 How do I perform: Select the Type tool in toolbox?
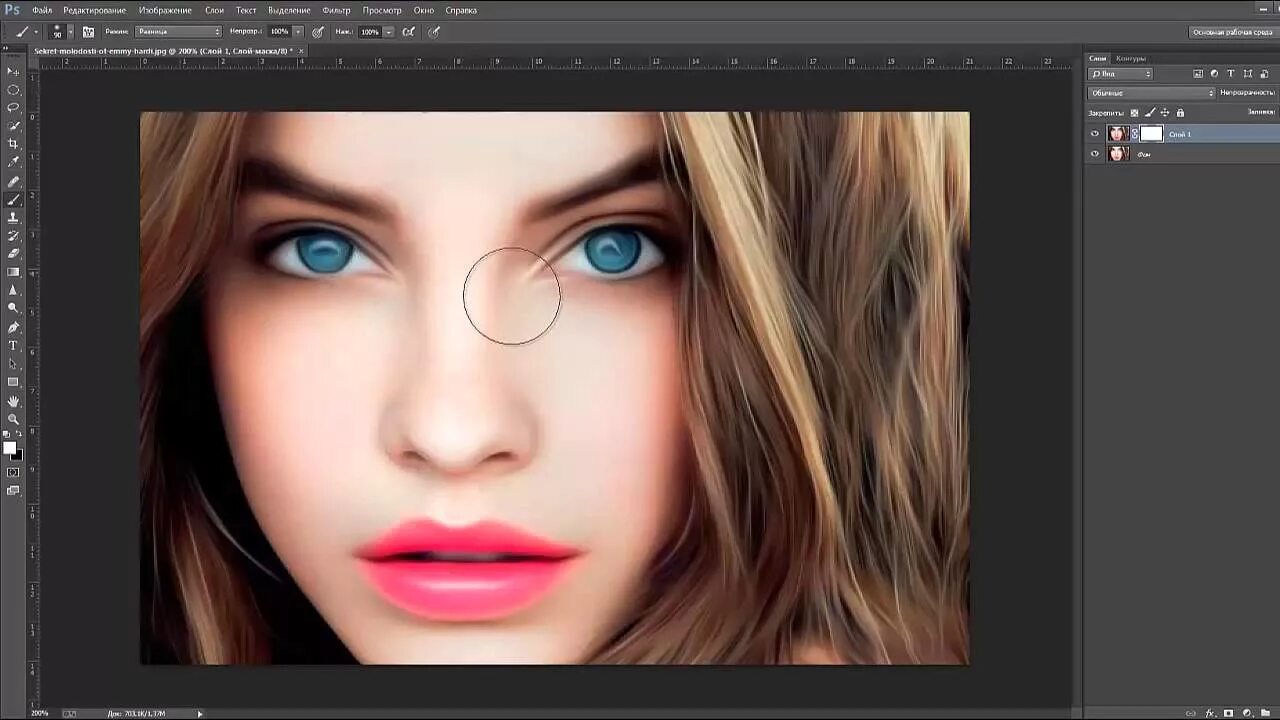[x=13, y=345]
